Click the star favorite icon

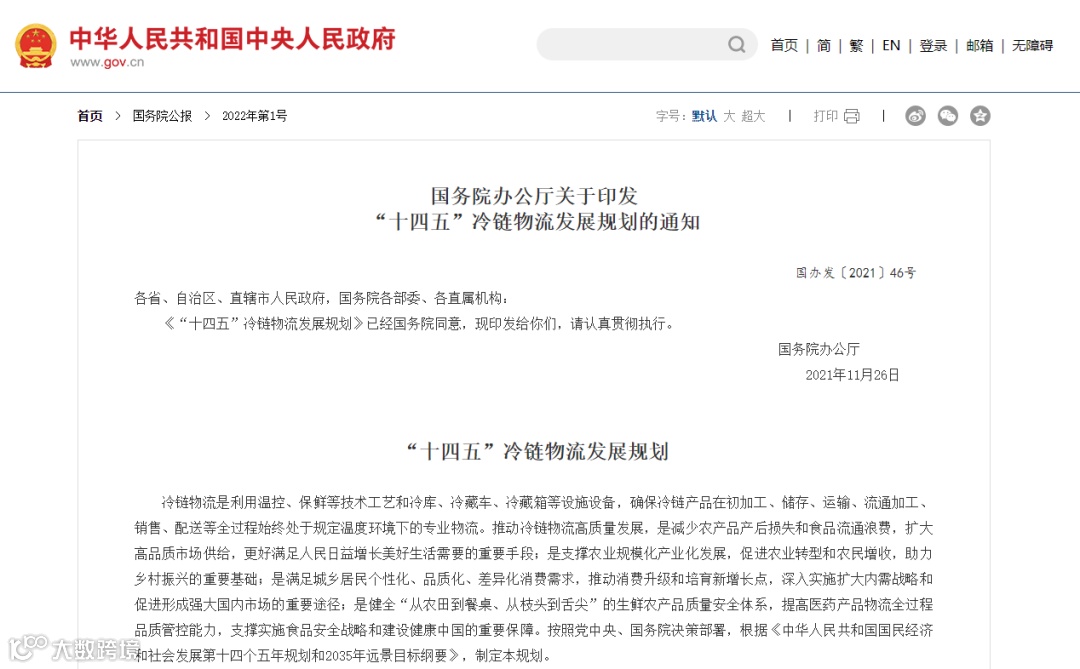click(980, 116)
